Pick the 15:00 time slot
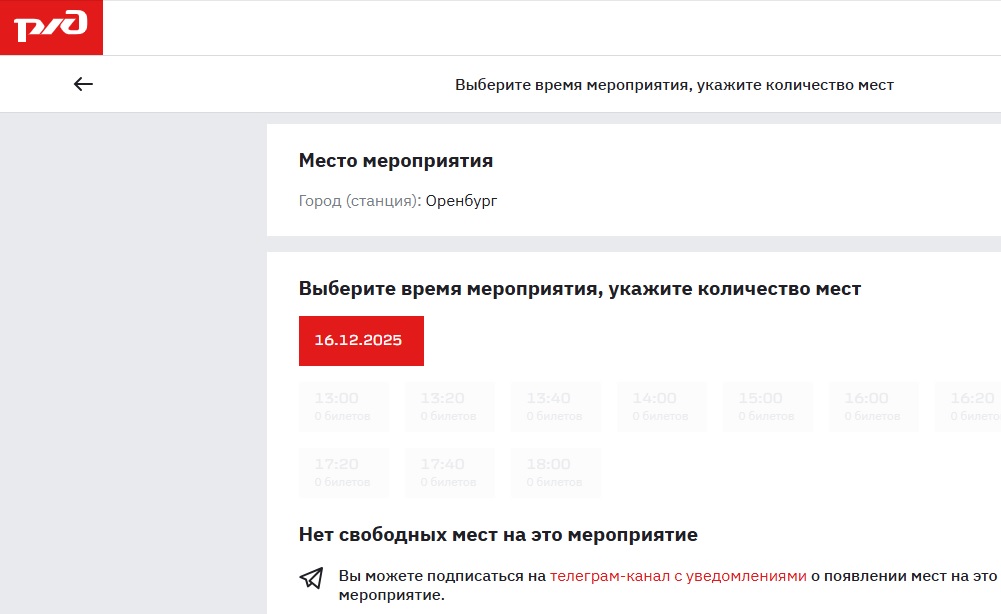The width and height of the screenshot is (1001, 614). (767, 406)
